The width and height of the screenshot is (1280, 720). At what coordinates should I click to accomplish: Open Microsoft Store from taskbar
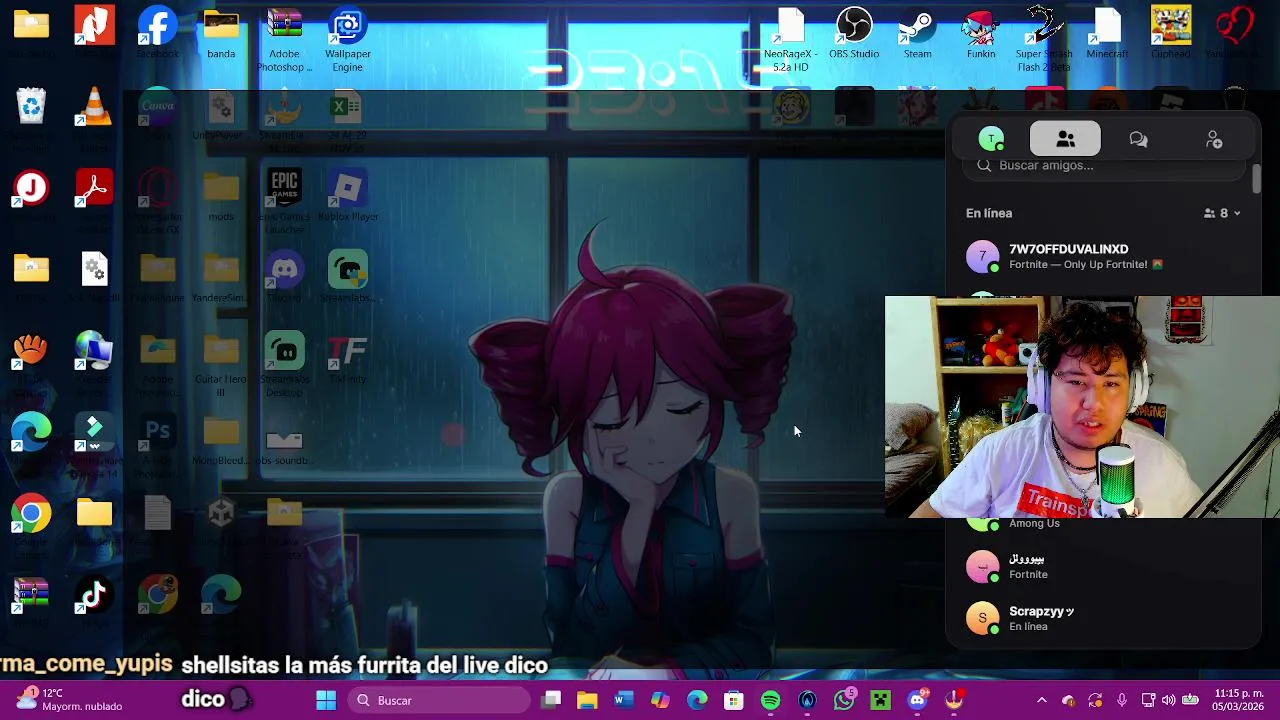click(734, 700)
